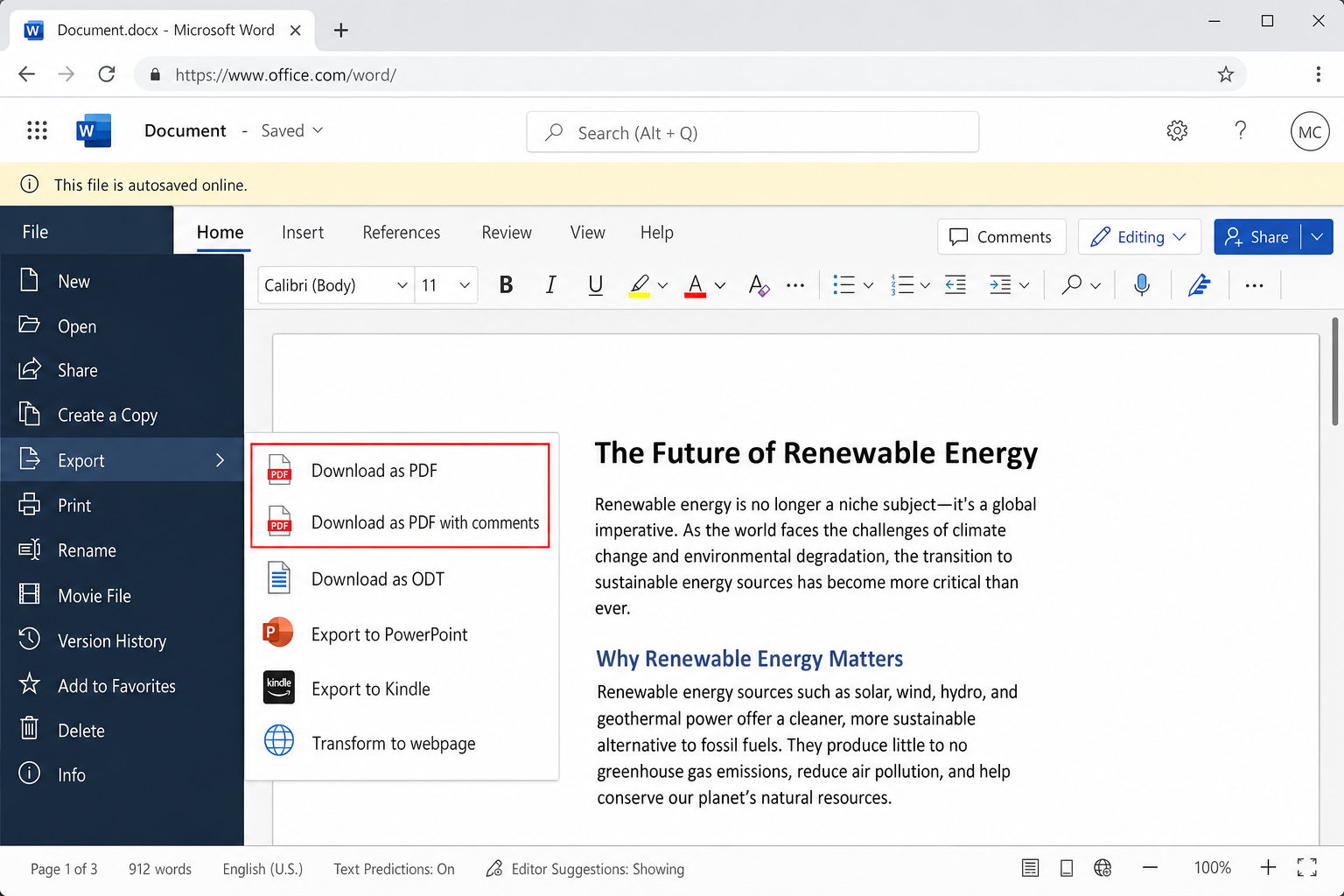Apply bulleted list
This screenshot has width=1344, height=896.
pos(843,285)
